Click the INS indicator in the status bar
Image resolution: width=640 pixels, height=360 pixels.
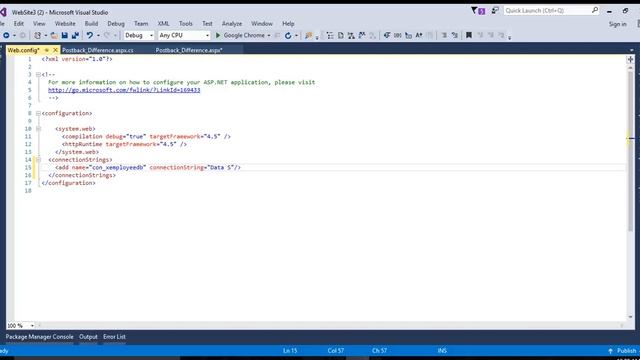[442, 351]
